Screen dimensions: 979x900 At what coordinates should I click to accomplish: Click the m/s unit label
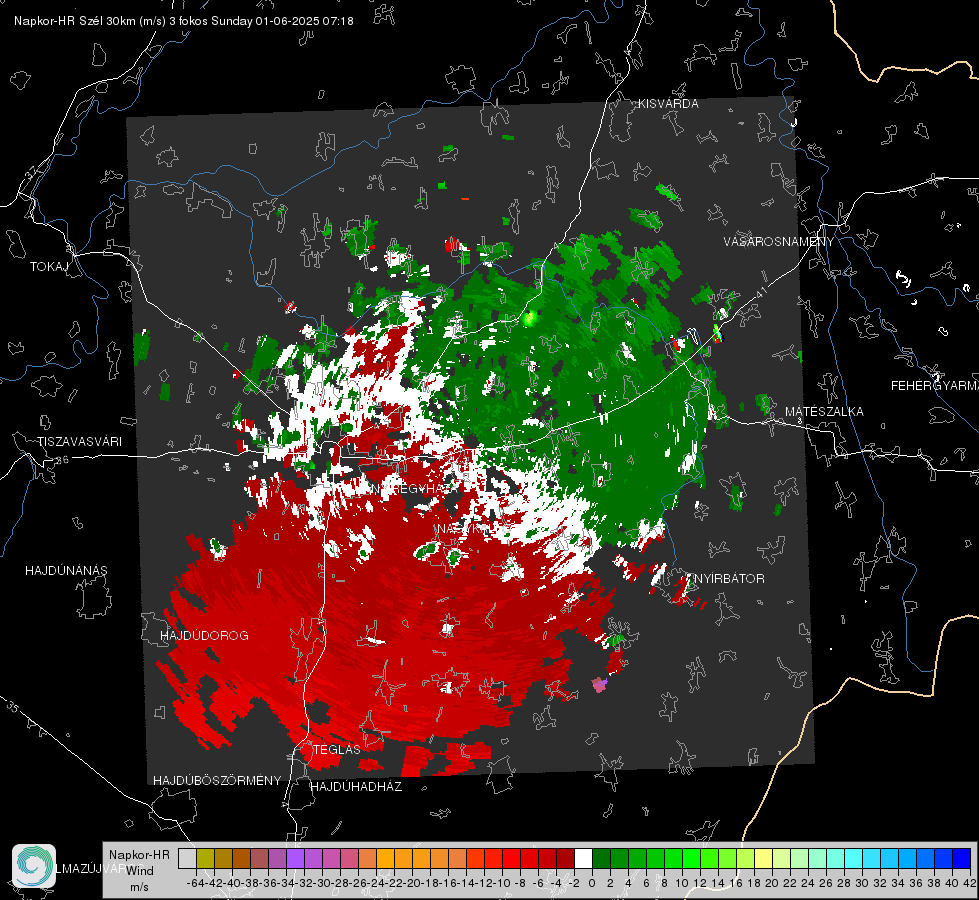[139, 887]
